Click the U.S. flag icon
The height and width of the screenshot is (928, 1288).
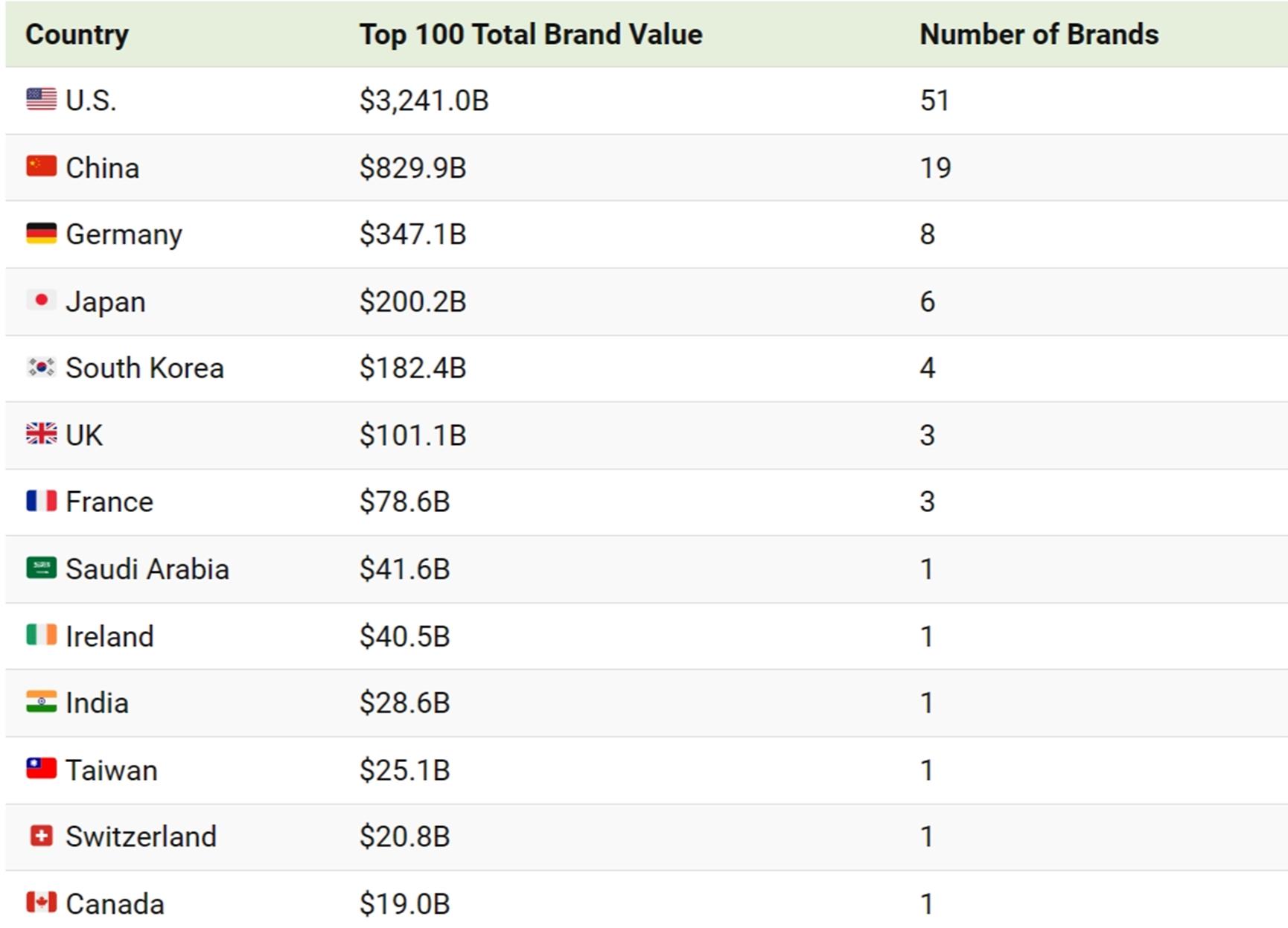(x=41, y=99)
